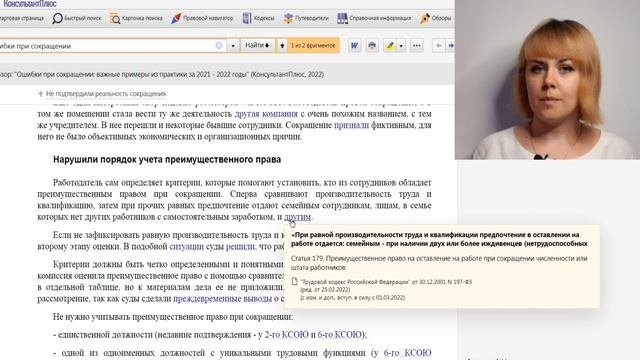Navigate back with the left arrow
Viewport: 640px width, 360px height.
438,46
